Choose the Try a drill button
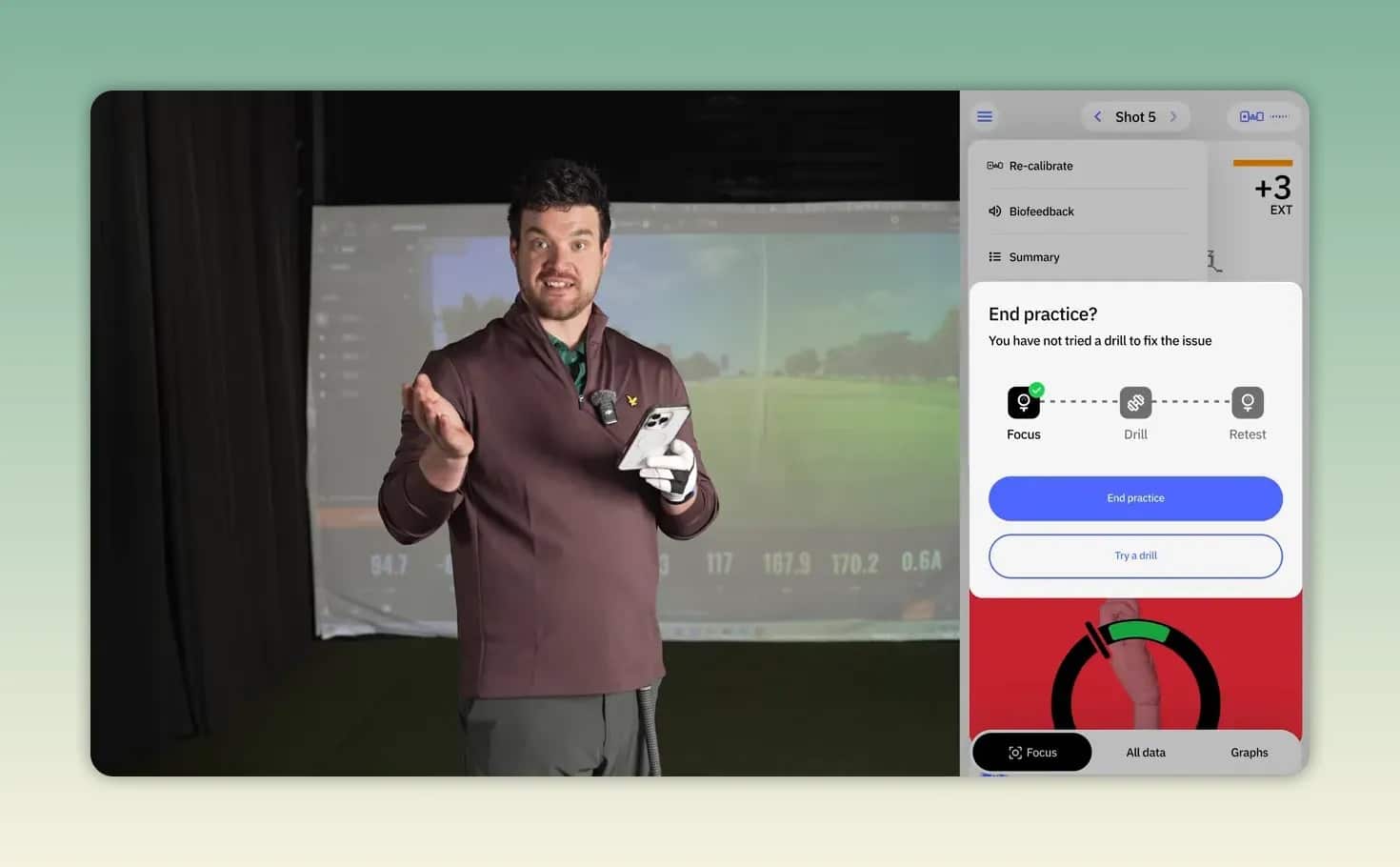This screenshot has height=867, width=1400. coord(1135,555)
